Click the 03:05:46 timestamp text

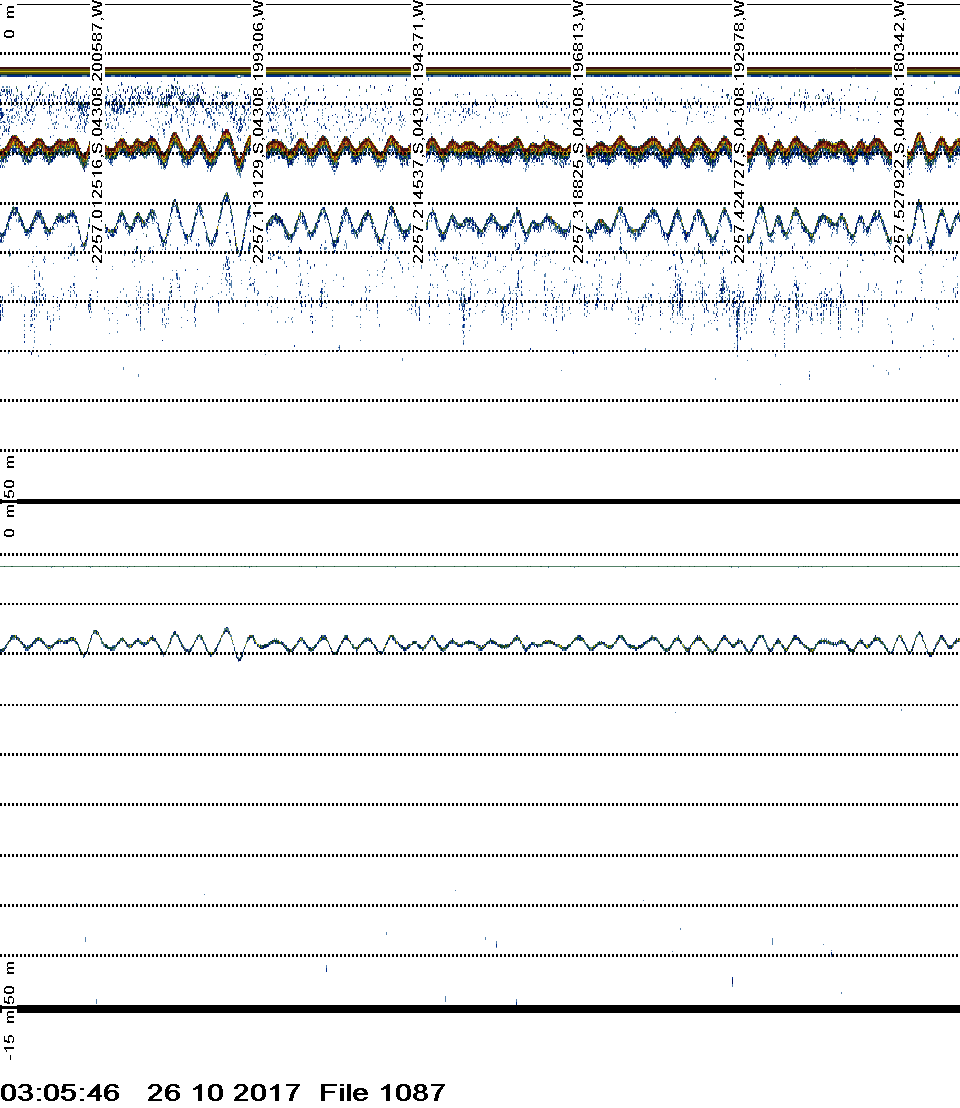click(60, 1092)
